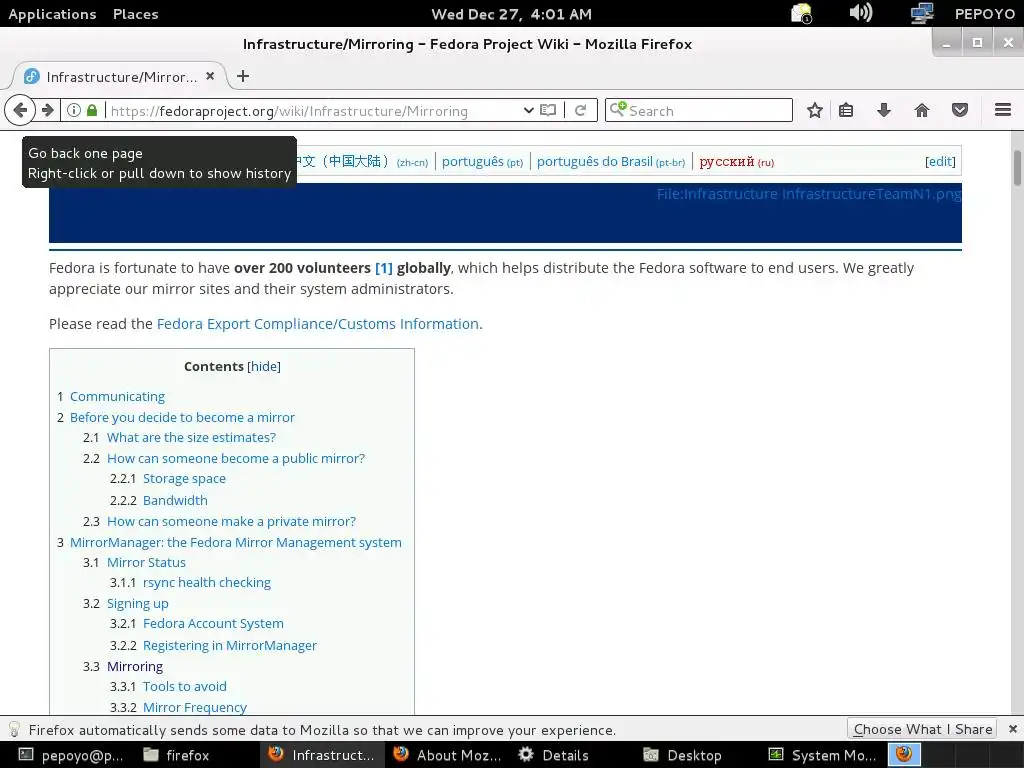Open MirrorManager: the Fedora Mirror Management system

(236, 542)
